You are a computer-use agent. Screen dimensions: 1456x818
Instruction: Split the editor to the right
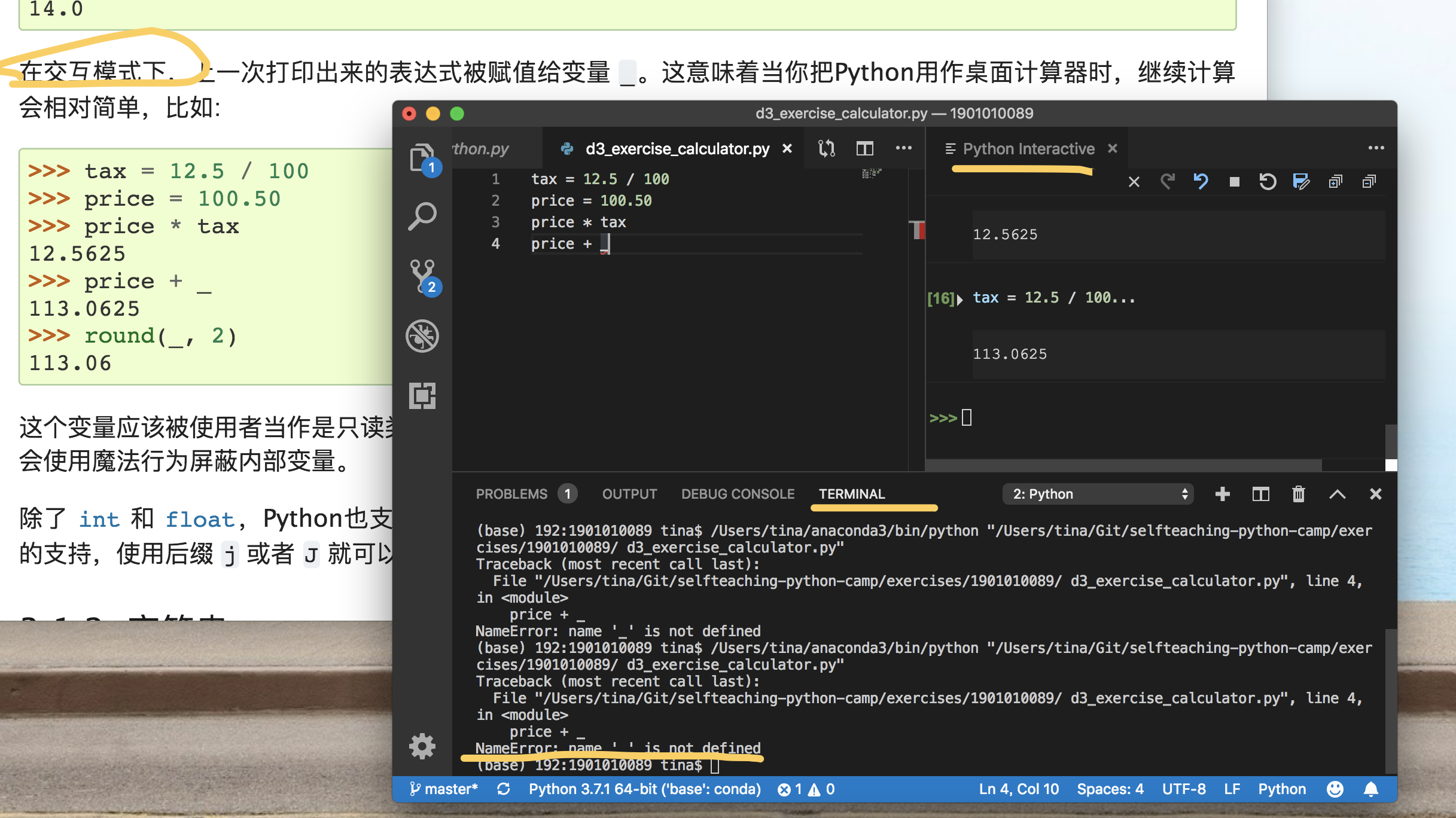(x=865, y=148)
